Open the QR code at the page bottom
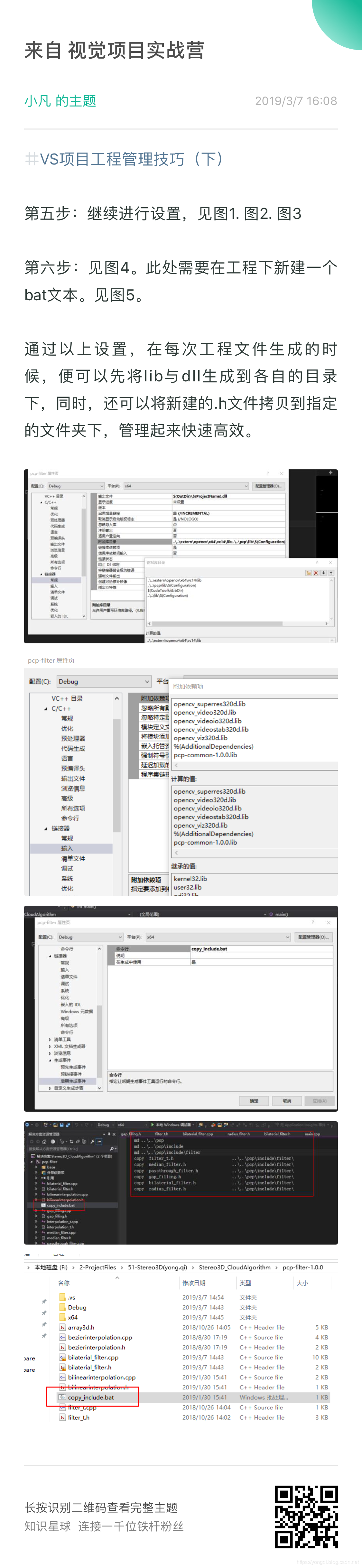The image size is (362, 1568). click(x=306, y=1516)
